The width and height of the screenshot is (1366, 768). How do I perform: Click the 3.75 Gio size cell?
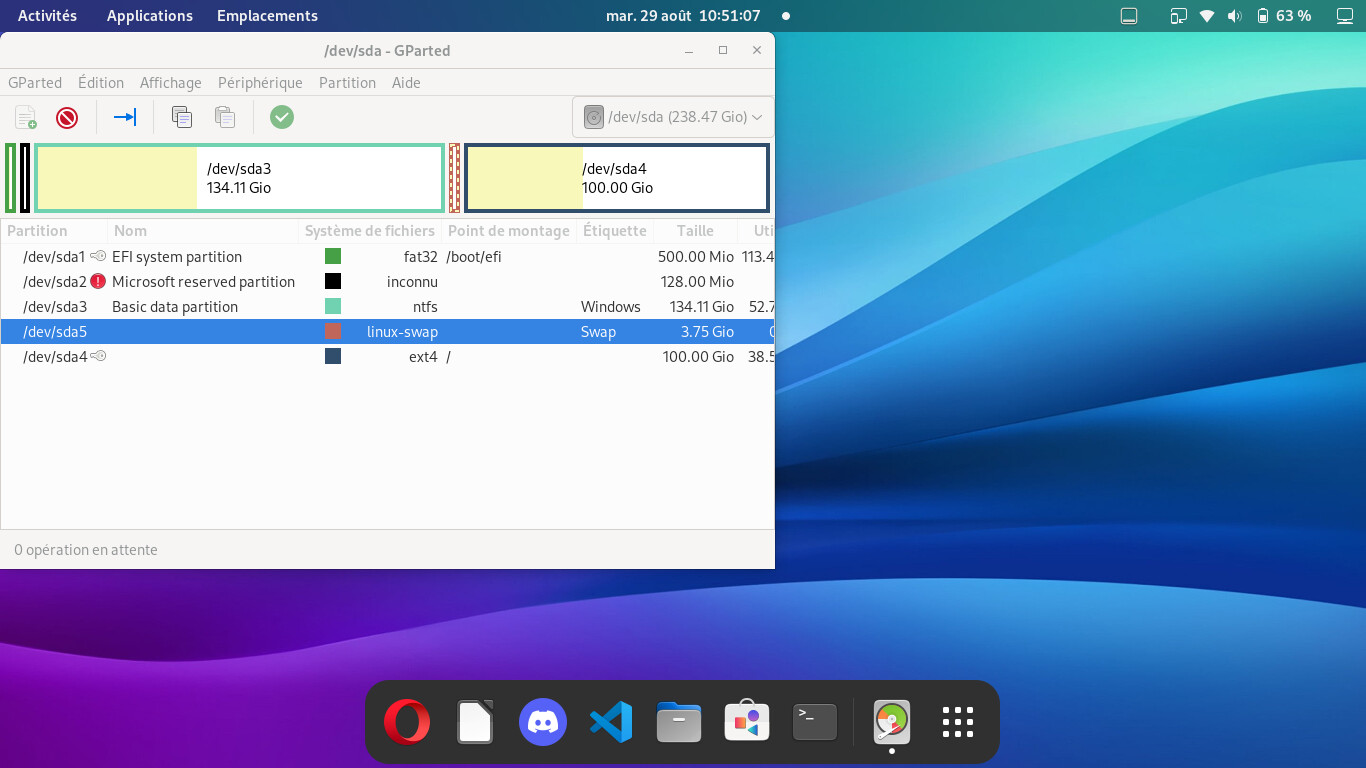point(707,332)
